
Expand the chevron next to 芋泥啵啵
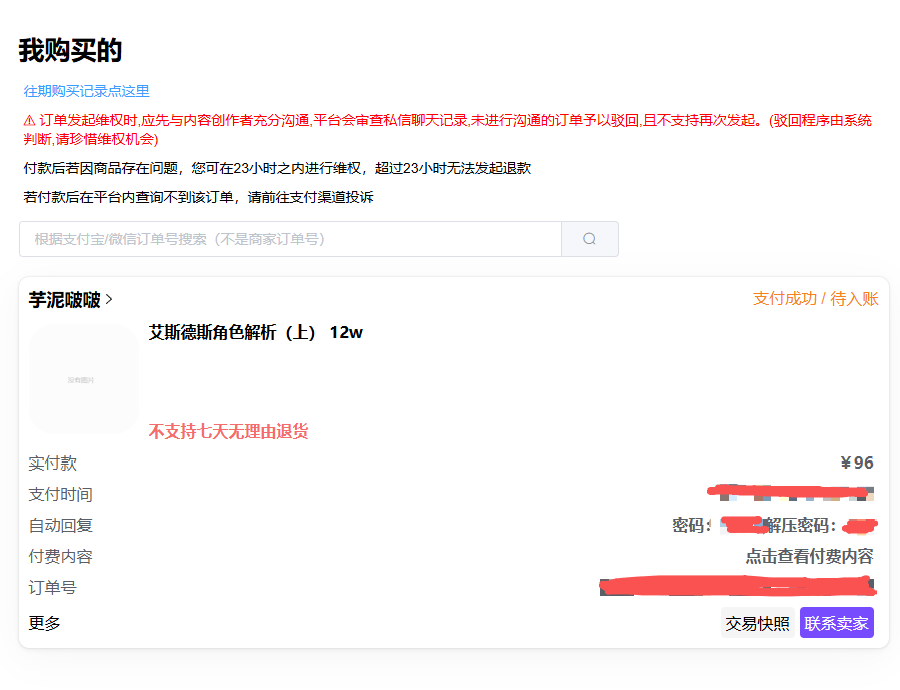tap(109, 299)
